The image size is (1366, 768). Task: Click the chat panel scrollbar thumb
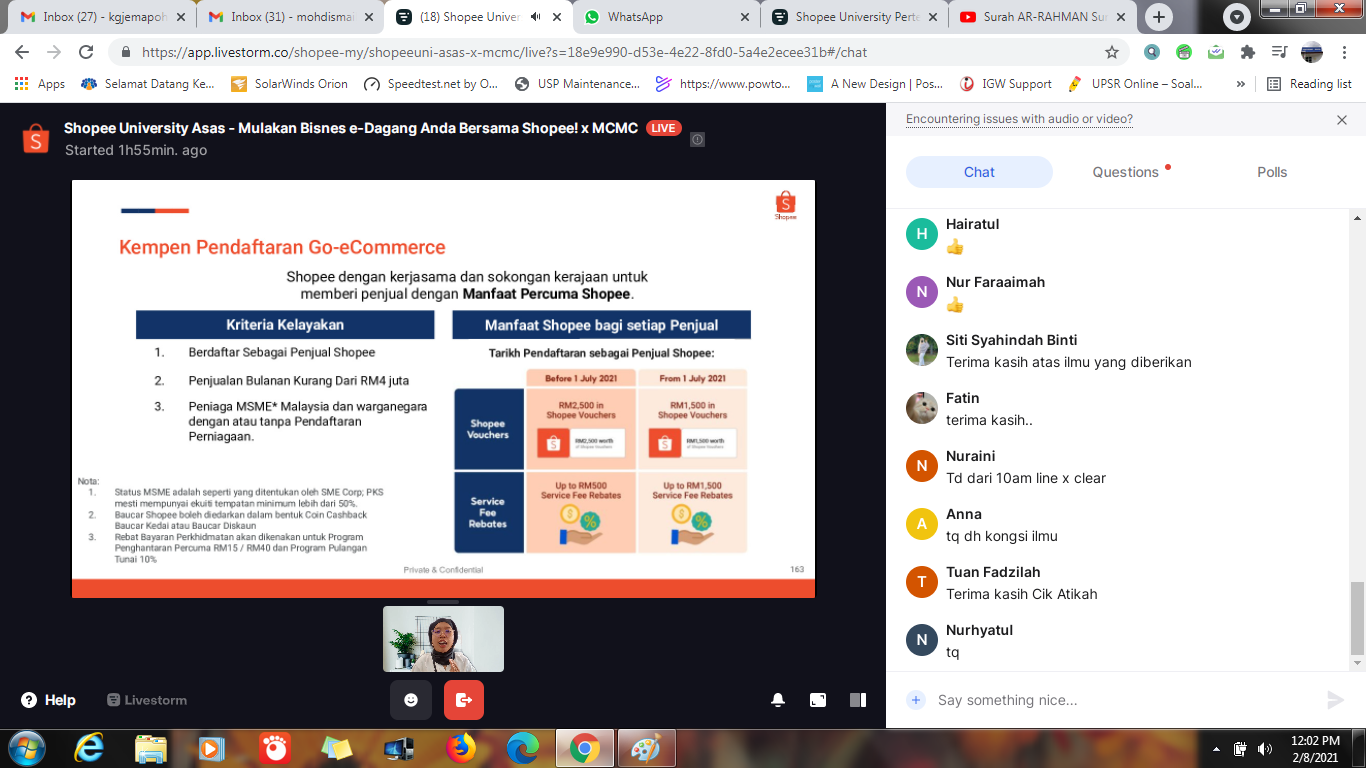[x=1356, y=619]
